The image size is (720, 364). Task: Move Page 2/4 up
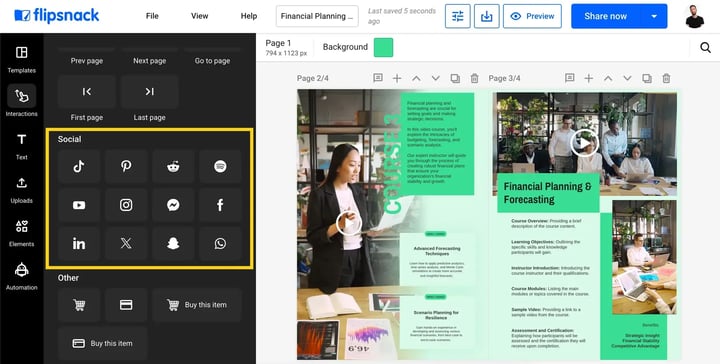tap(416, 78)
